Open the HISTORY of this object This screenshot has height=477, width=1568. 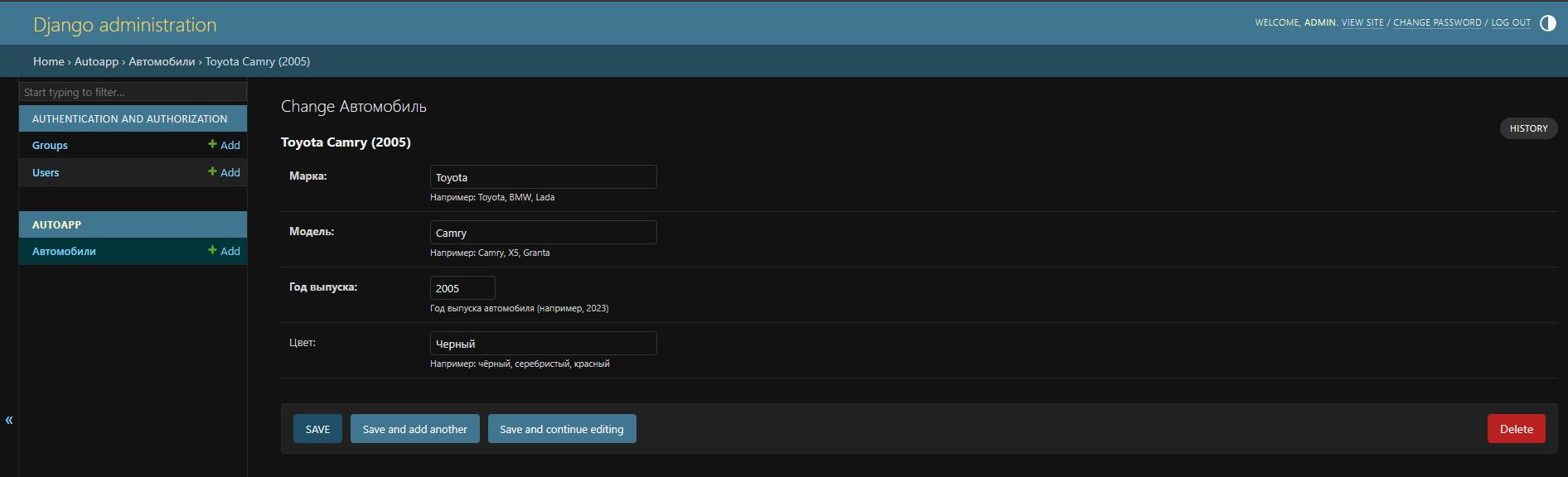pos(1528,128)
